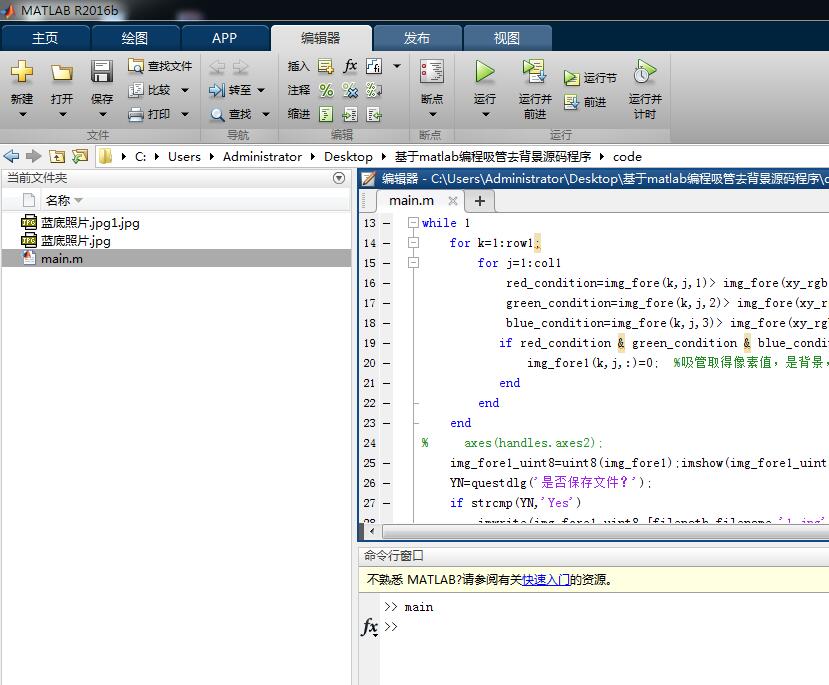This screenshot has width=829, height=685.
Task: Collapse the for j loop code fold
Action: [413, 263]
